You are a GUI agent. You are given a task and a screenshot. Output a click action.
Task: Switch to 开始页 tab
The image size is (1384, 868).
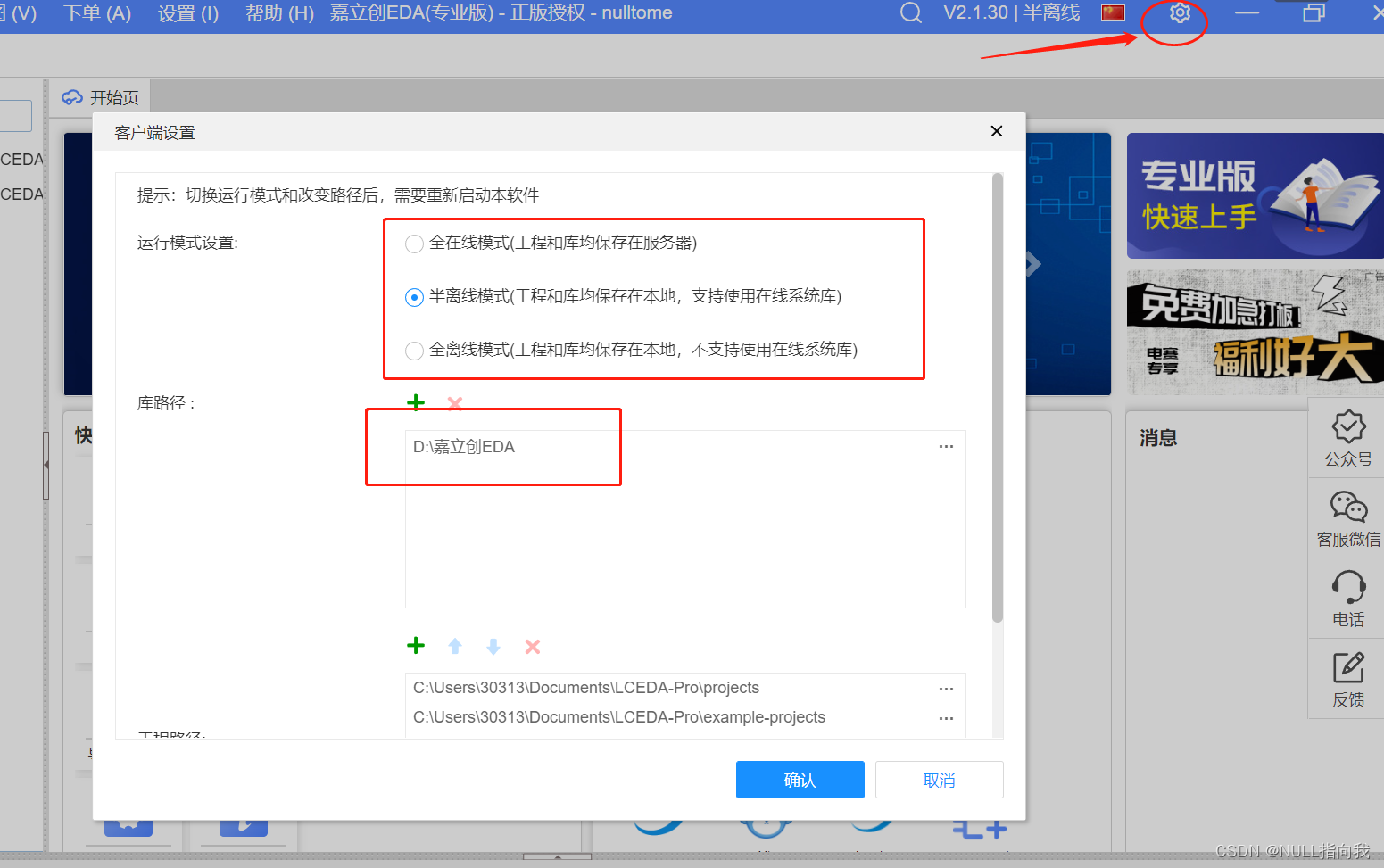(x=100, y=97)
